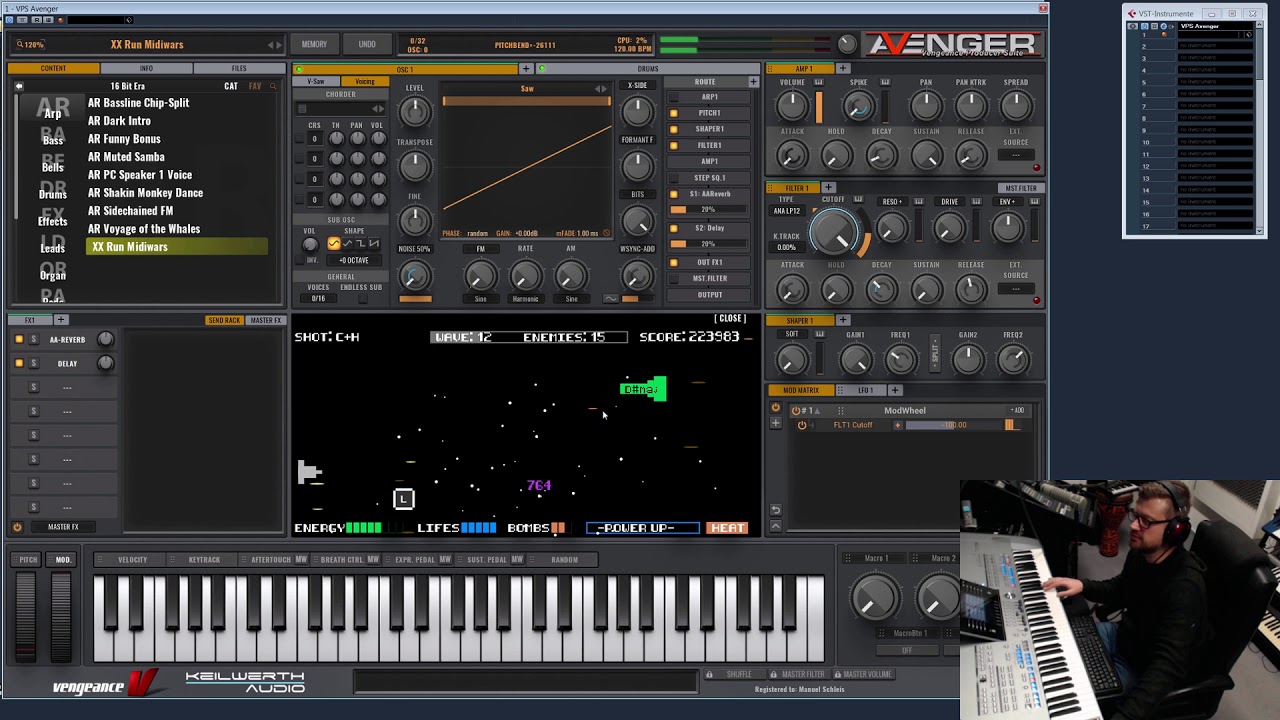
Task: Add a new oscillator with plus icon
Action: 525,68
